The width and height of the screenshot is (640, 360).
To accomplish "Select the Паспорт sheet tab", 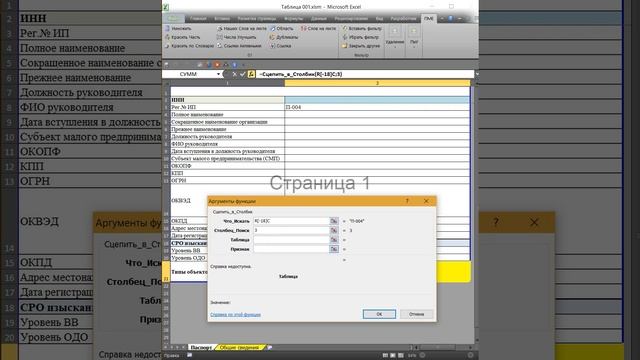I will point(201,347).
